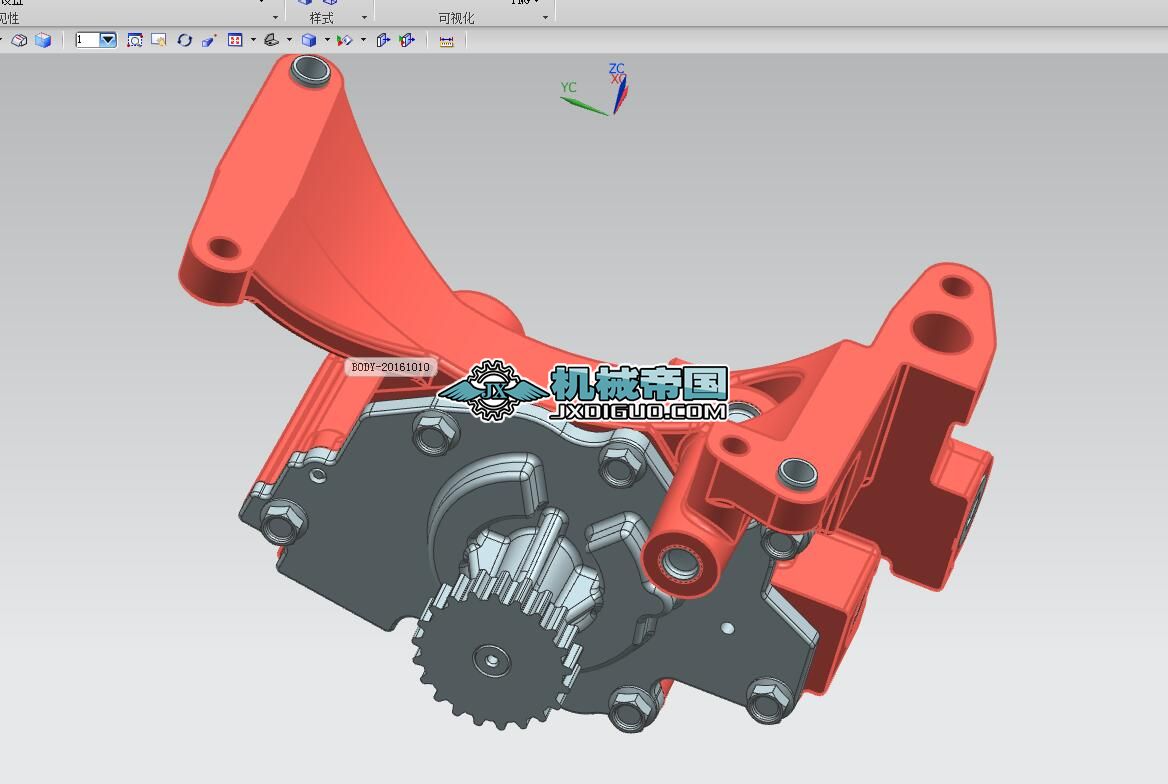
Task: Click the pencil-with-block icon after Rotate
Action: pyautogui.click(x=209, y=40)
